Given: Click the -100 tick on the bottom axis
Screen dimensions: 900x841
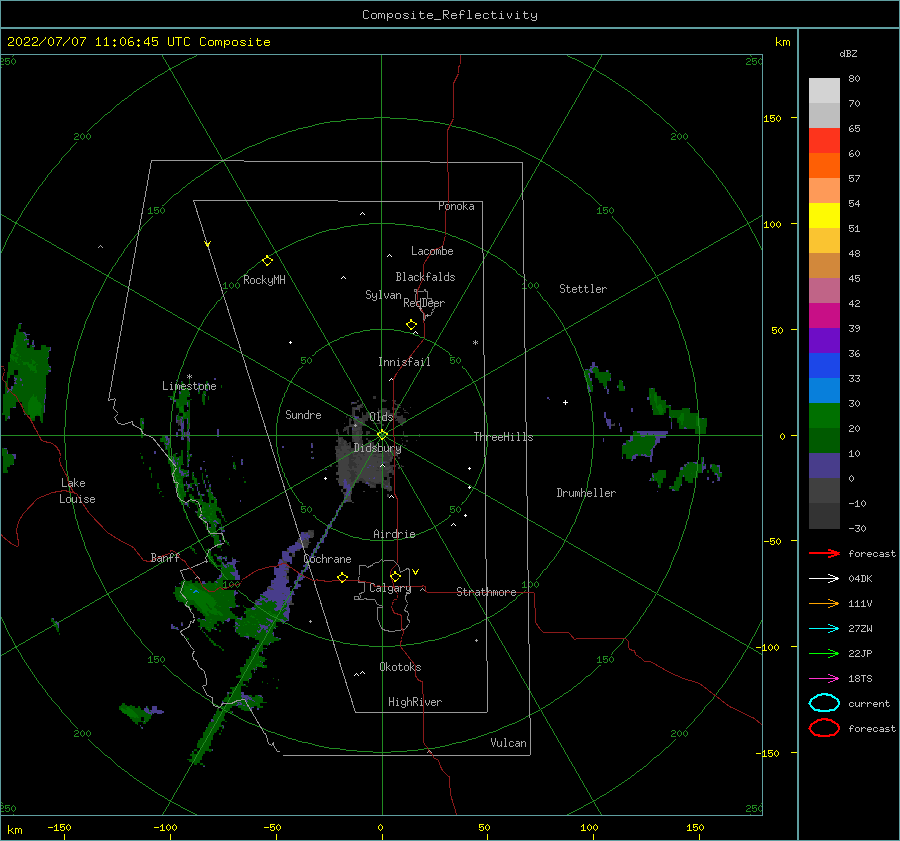Looking at the screenshot, I should coord(165,828).
